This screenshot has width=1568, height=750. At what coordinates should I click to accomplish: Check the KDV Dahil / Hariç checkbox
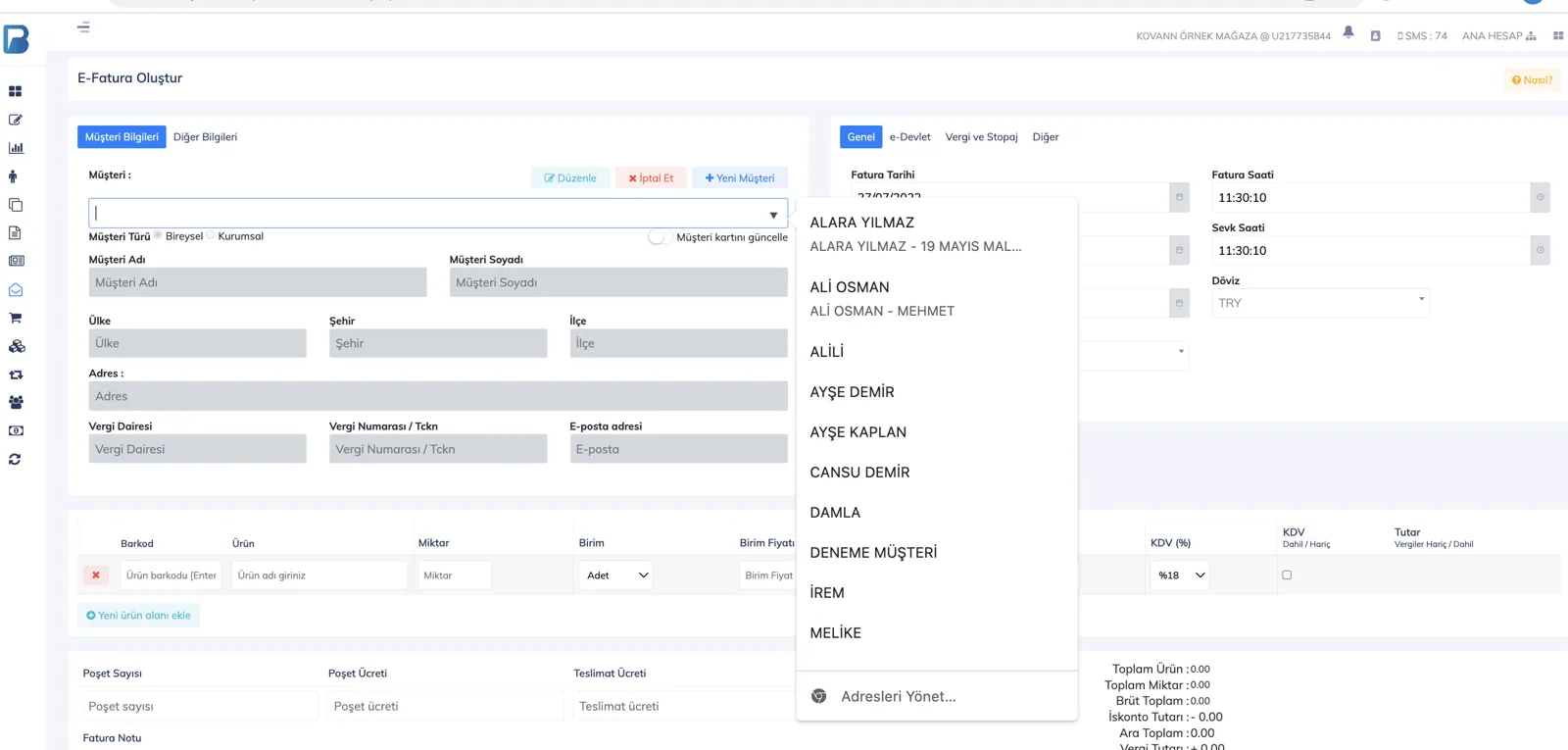[1287, 575]
